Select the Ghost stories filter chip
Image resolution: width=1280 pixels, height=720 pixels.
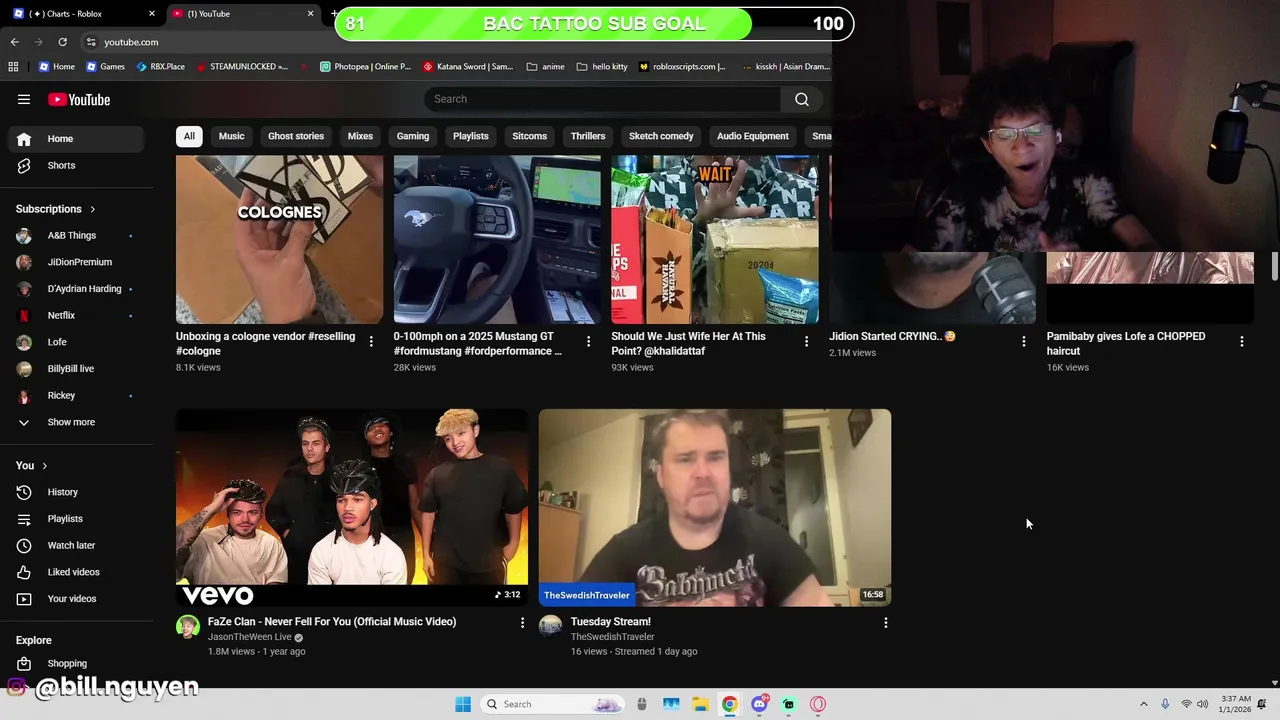(x=296, y=136)
